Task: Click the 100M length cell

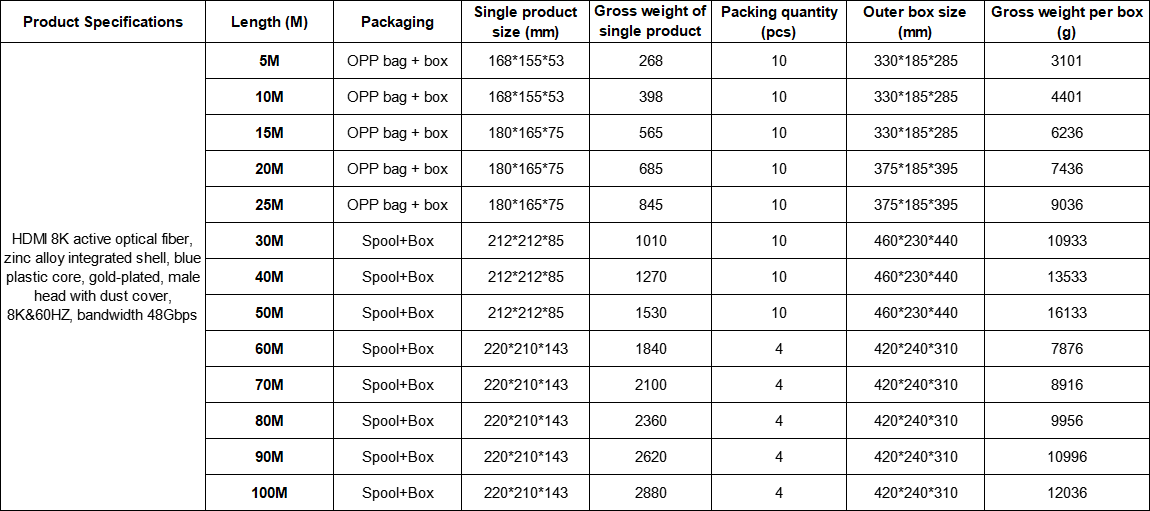Action: point(269,493)
